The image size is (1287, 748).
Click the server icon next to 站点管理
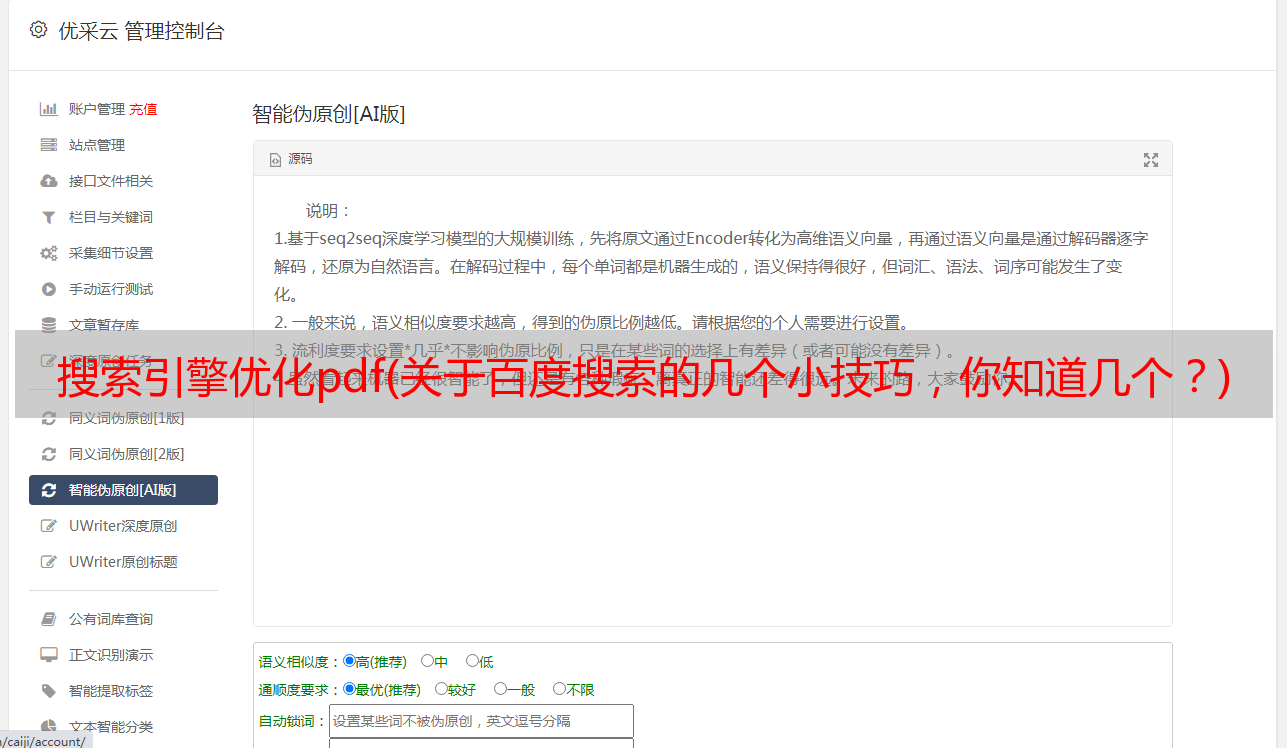point(48,145)
